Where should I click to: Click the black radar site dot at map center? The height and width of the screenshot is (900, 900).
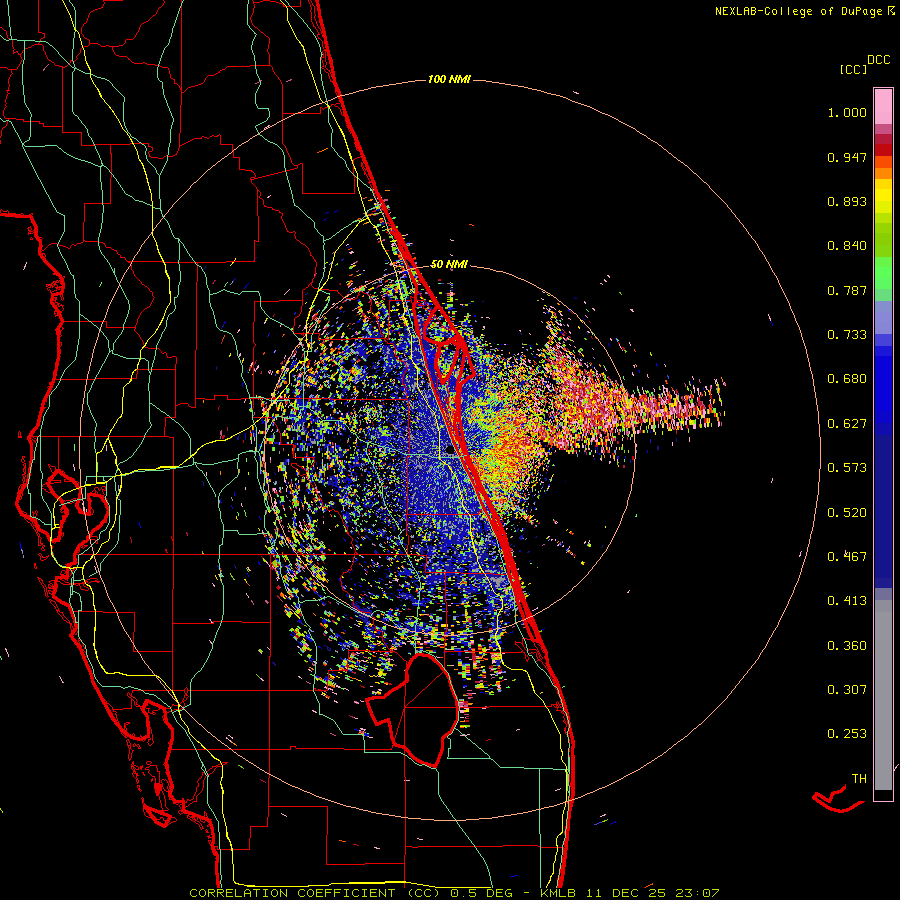point(450,451)
